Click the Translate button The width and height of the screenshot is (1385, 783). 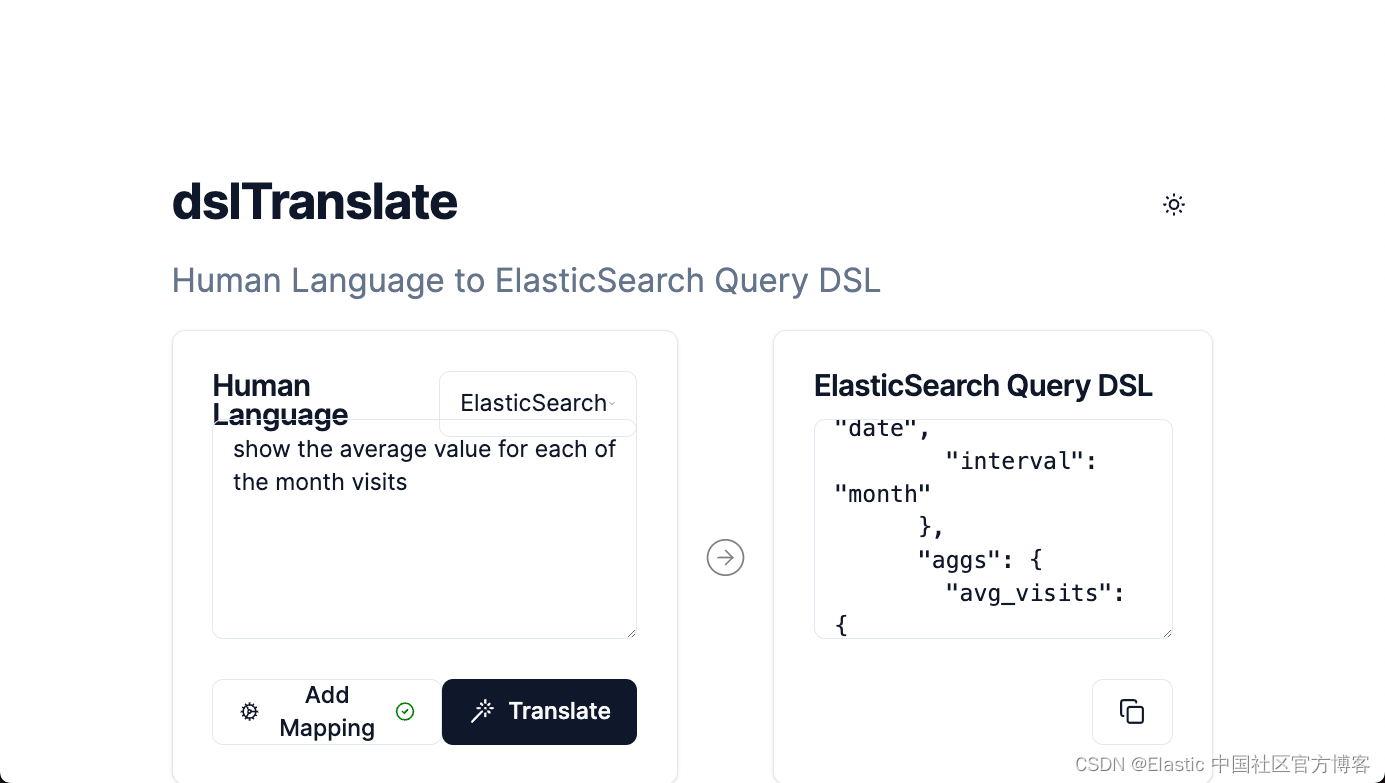pos(539,712)
